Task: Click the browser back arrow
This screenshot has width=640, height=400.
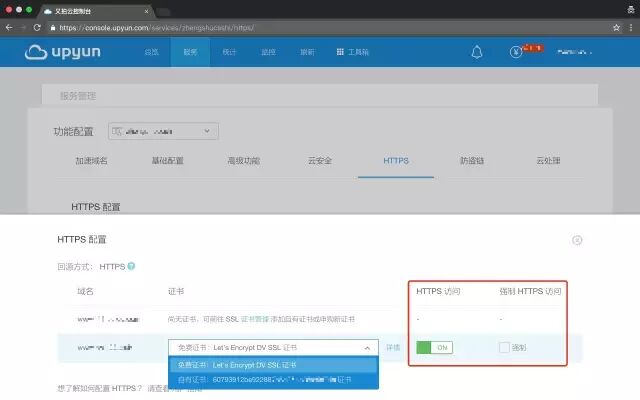Action: (9, 28)
